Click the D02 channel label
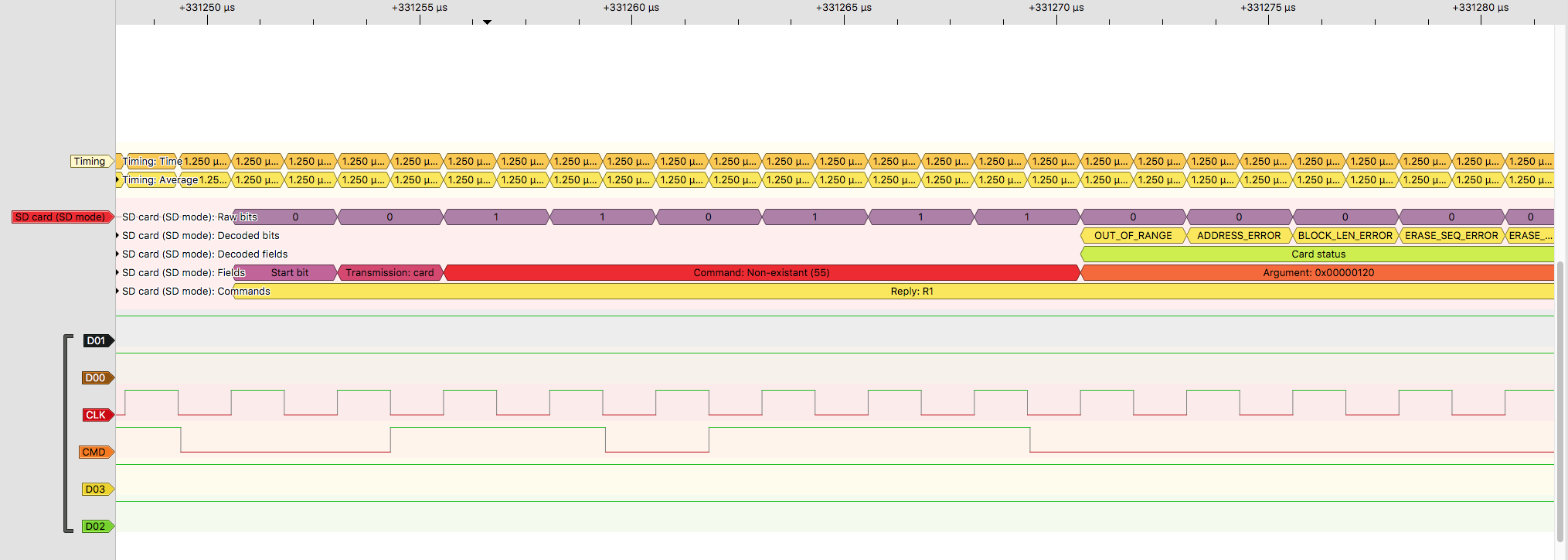The image size is (1568, 560). (x=97, y=527)
